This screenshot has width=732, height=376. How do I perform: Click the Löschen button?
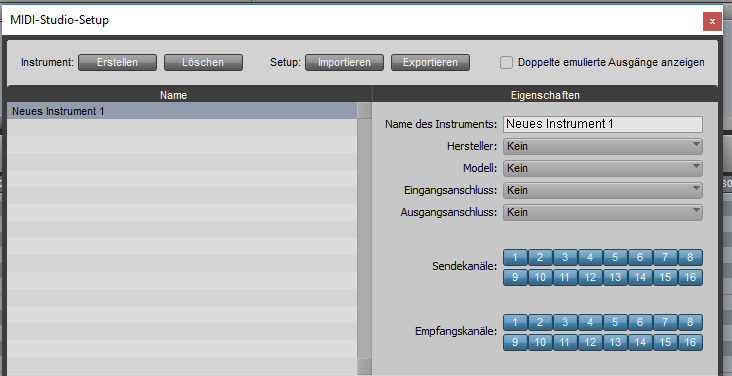click(x=203, y=63)
